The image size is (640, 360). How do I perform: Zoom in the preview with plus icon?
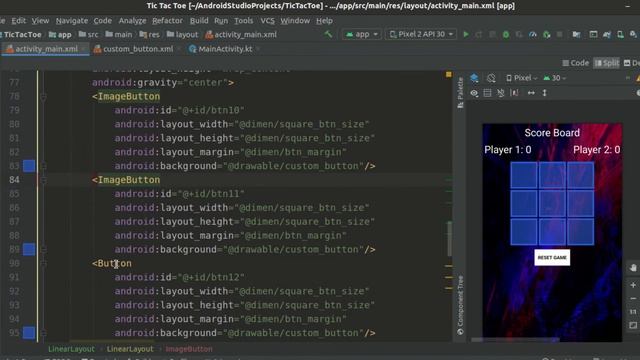pyautogui.click(x=633, y=285)
